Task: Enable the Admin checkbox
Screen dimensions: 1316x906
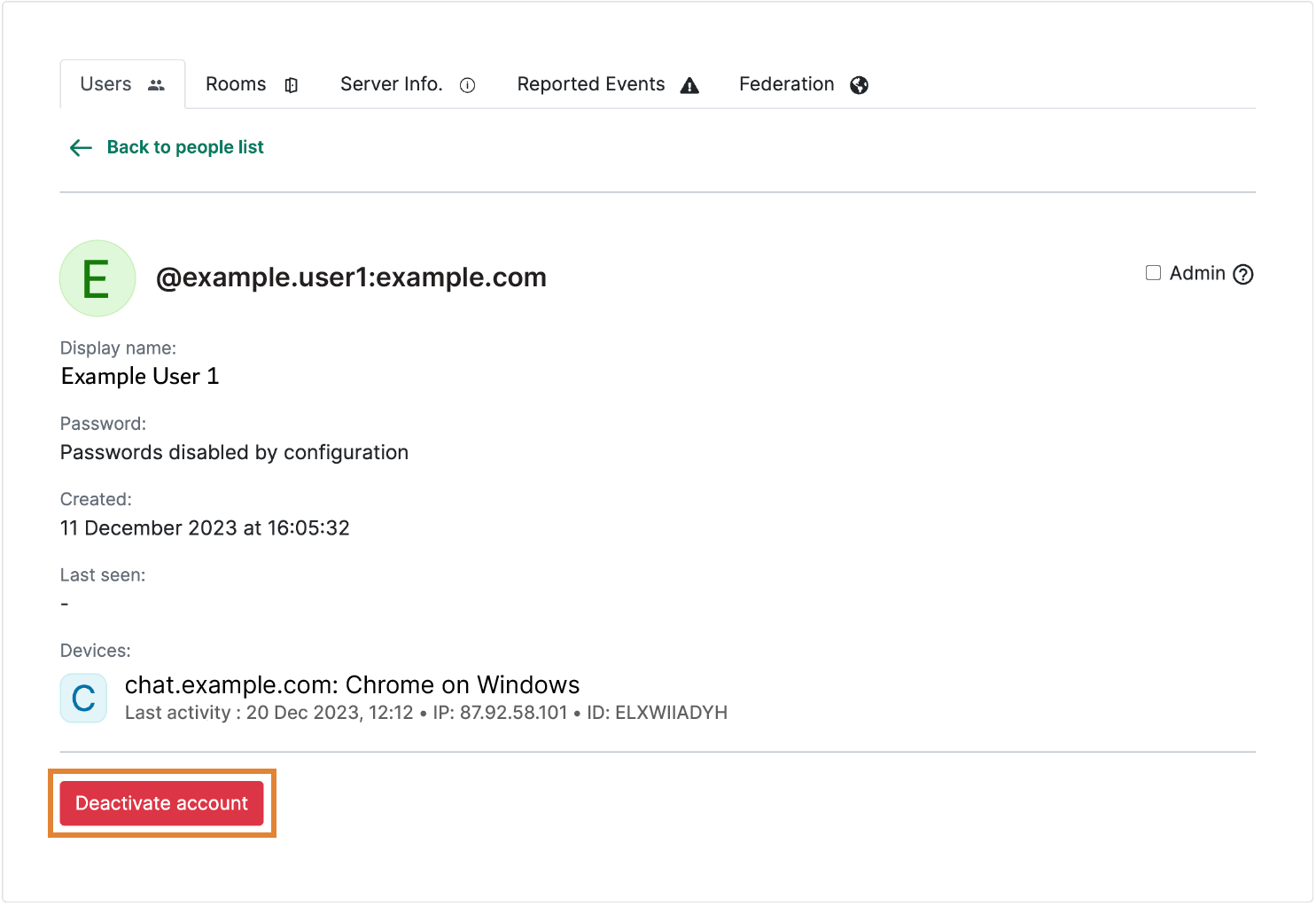Action: 1153,273
